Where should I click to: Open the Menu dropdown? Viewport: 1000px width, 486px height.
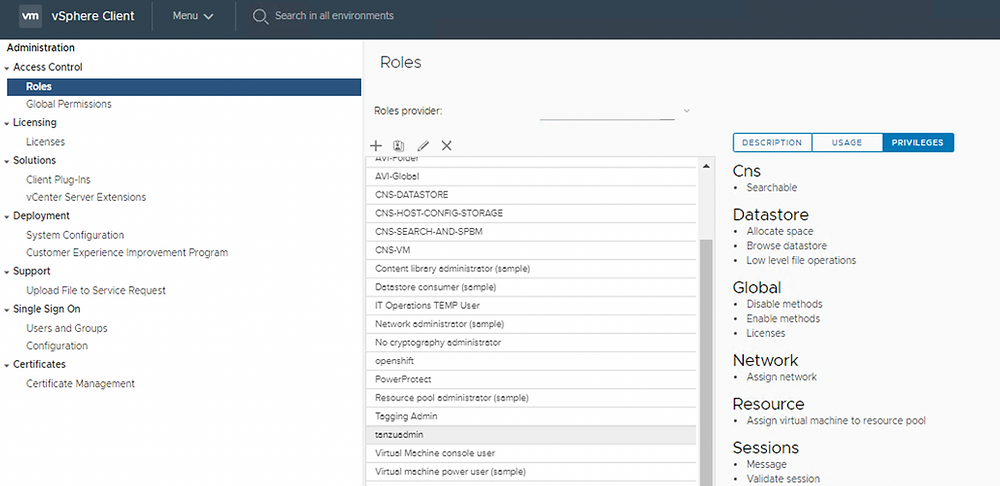[193, 16]
